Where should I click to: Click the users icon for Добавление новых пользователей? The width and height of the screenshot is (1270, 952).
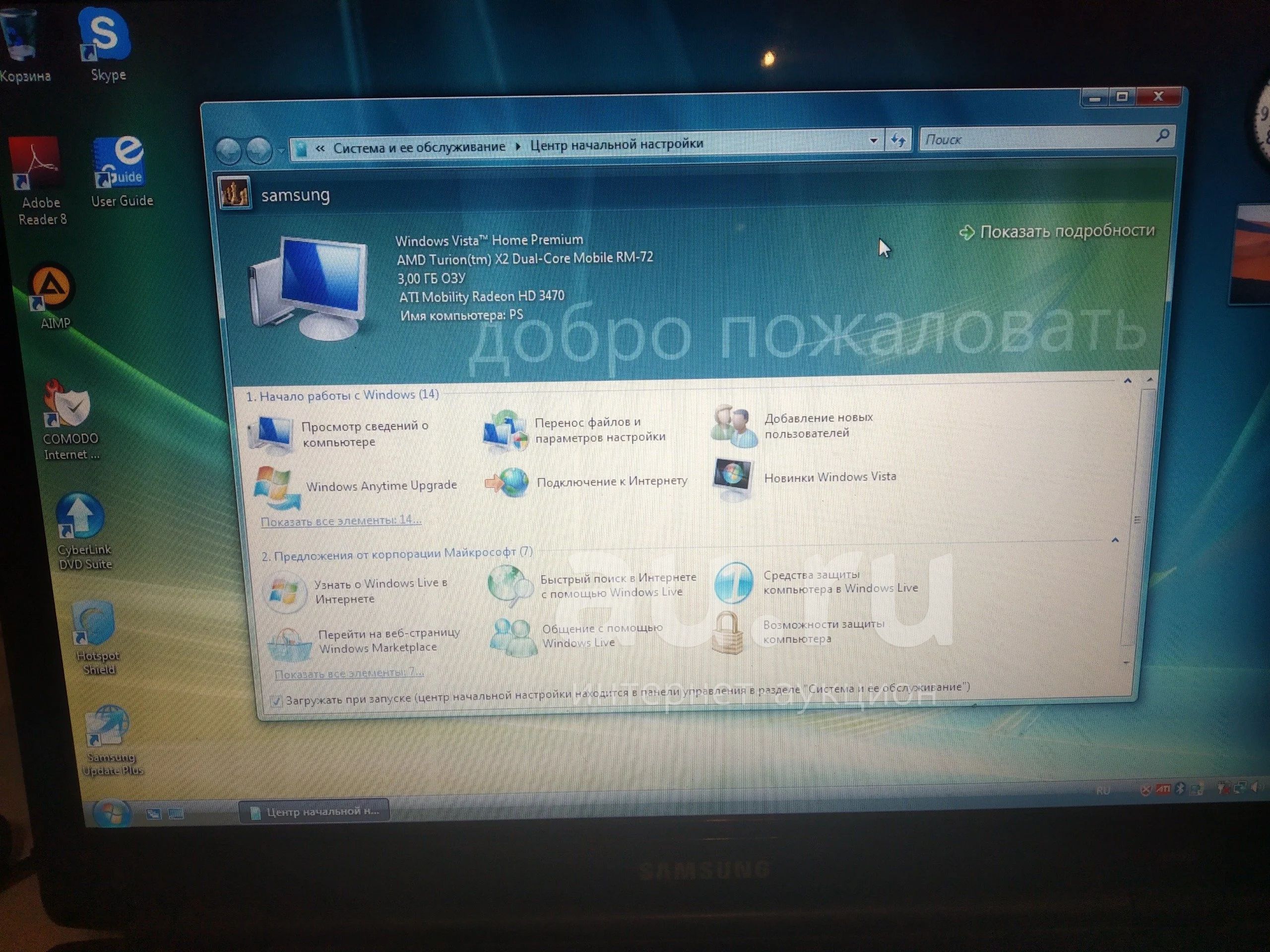pyautogui.click(x=734, y=425)
